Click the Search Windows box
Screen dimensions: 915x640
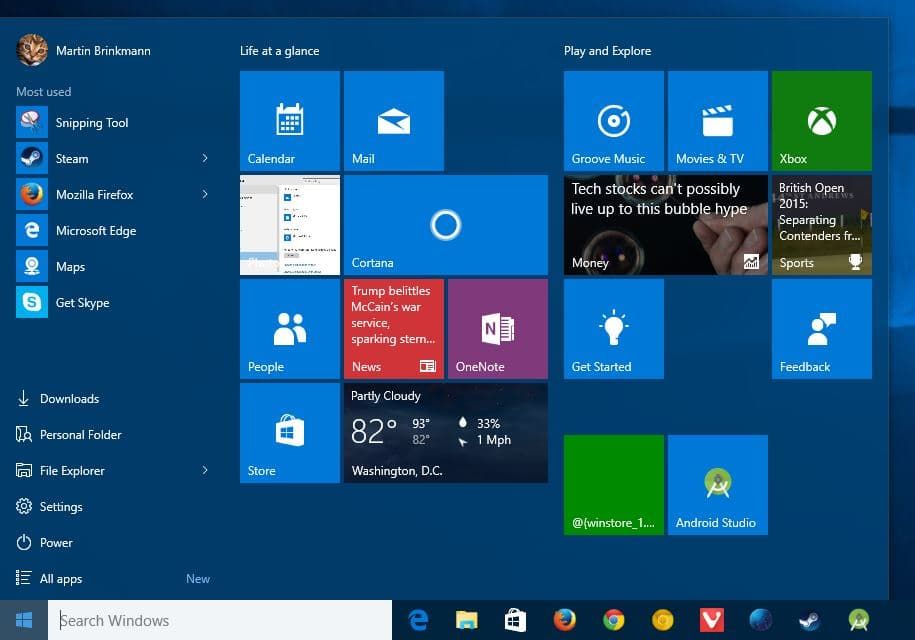click(220, 620)
